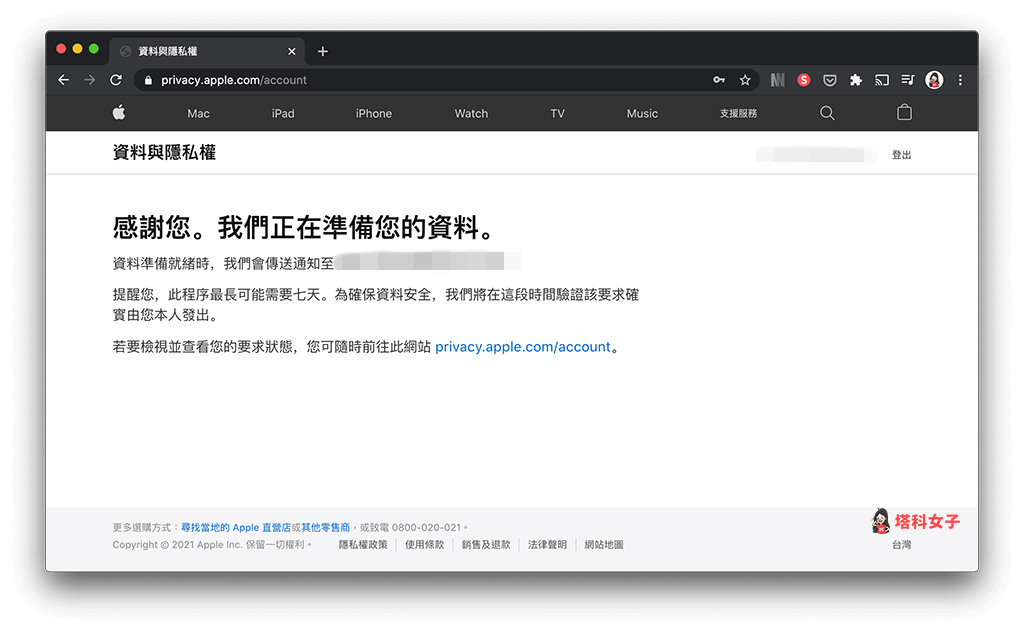Open the shopping bag icon
The height and width of the screenshot is (632, 1024).
coord(904,112)
